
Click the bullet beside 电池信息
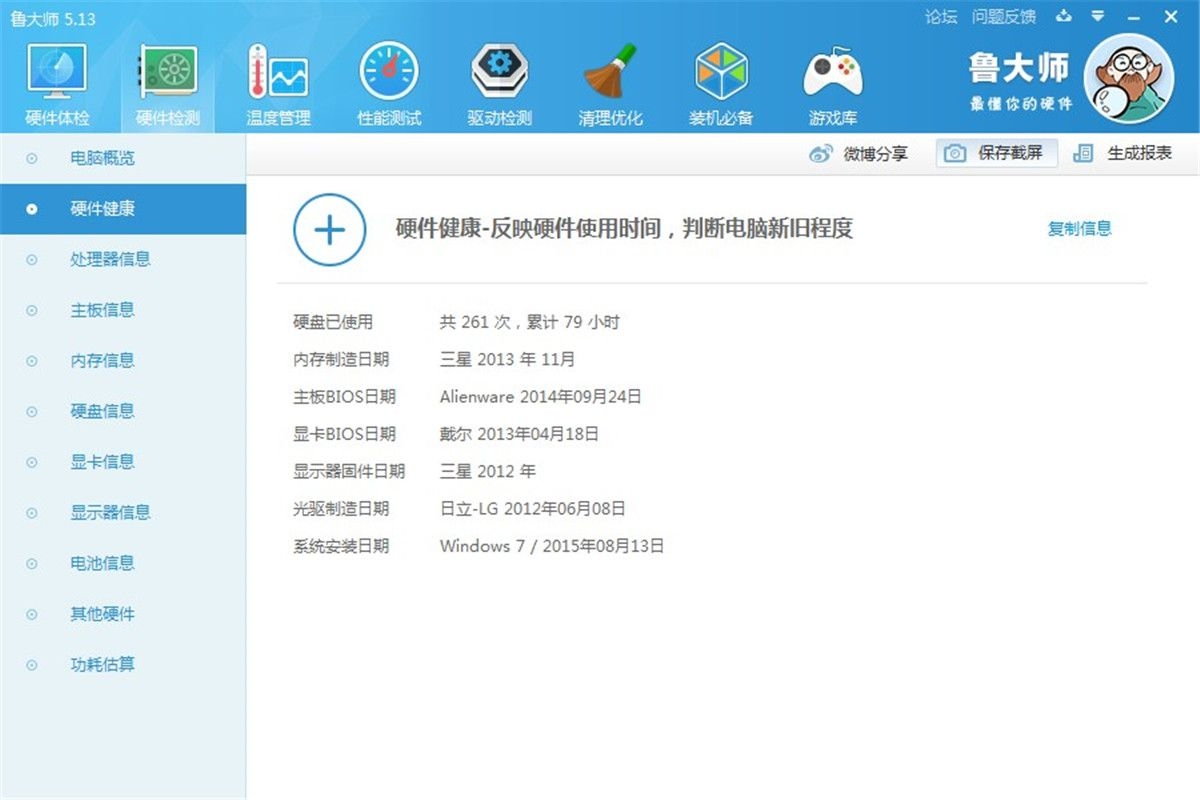(32, 564)
